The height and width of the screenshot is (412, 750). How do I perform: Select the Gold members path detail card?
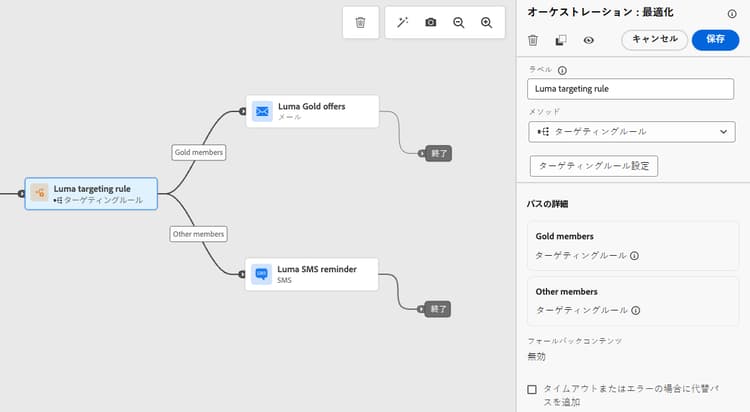[633, 246]
